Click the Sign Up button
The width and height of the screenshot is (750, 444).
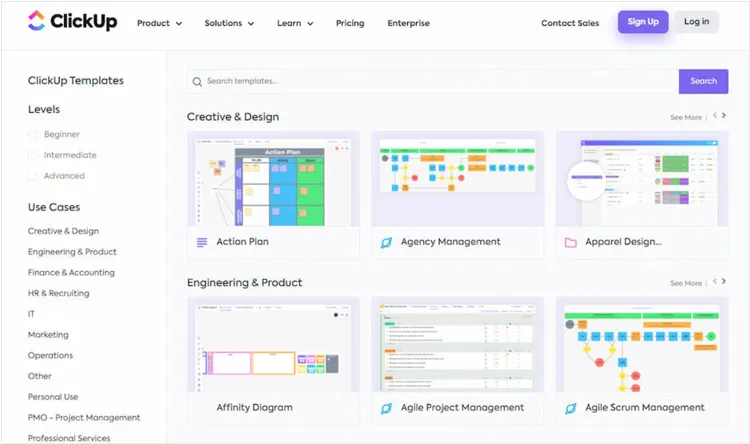coord(643,22)
